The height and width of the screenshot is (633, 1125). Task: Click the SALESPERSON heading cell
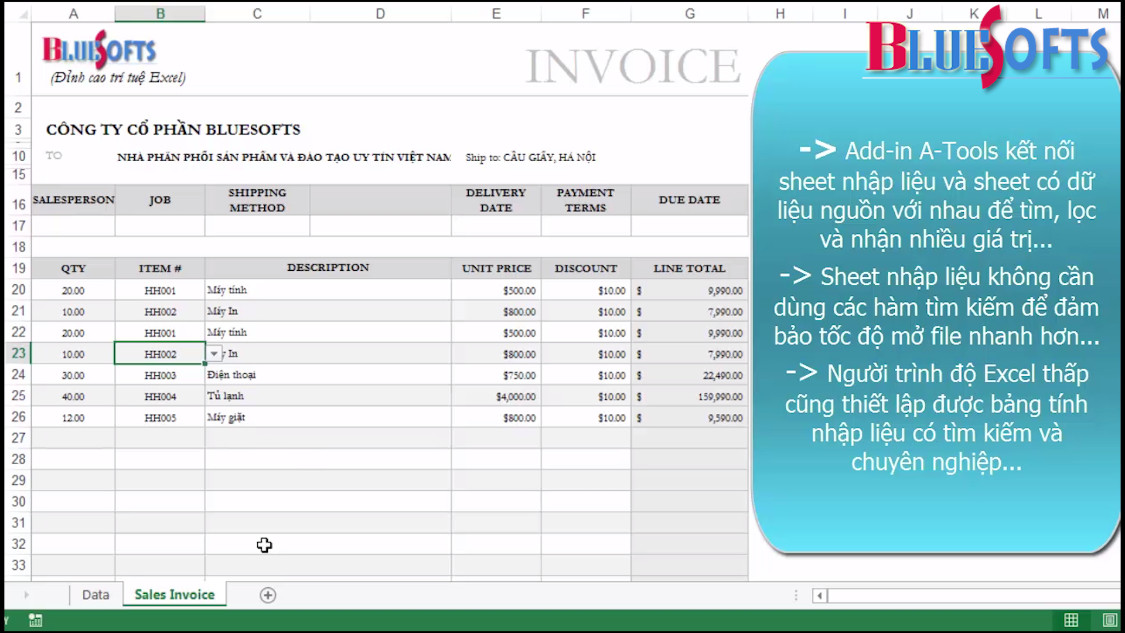[73, 200]
